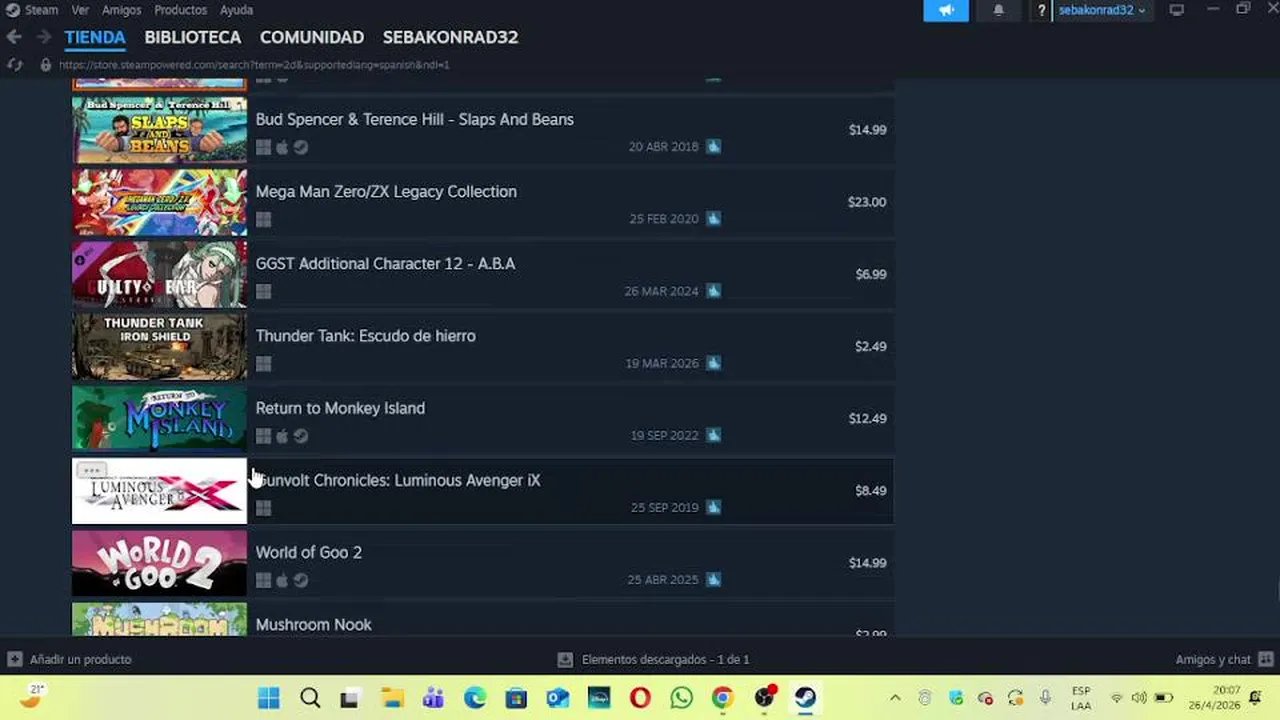Open the sebakonrad32 account dropdown
This screenshot has width=1280, height=720.
click(1102, 10)
